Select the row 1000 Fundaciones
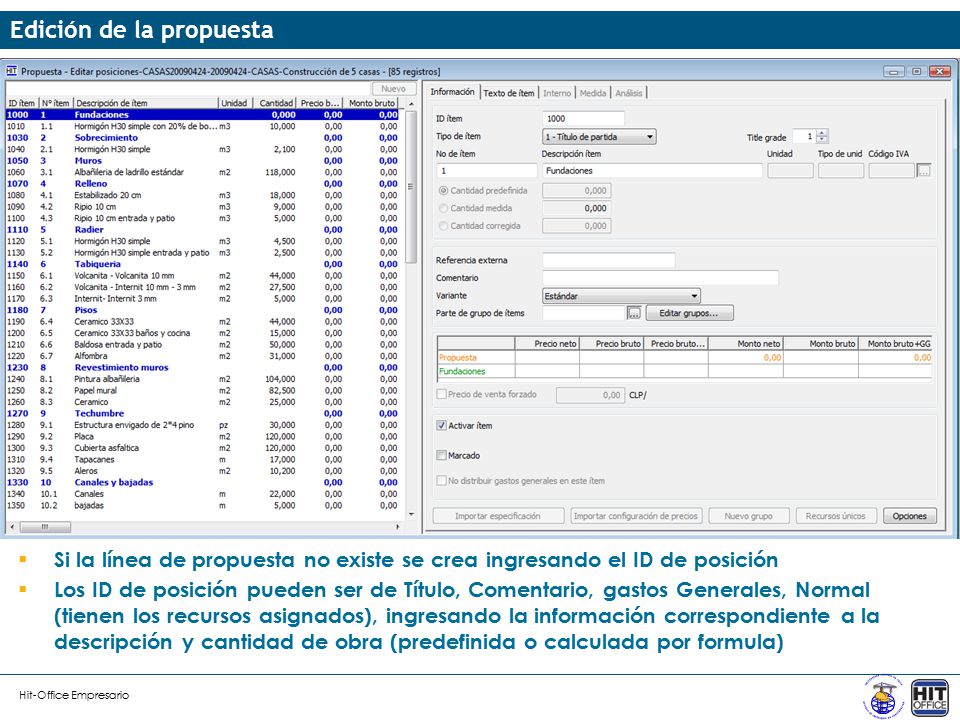This screenshot has width=960, height=720. point(202,114)
